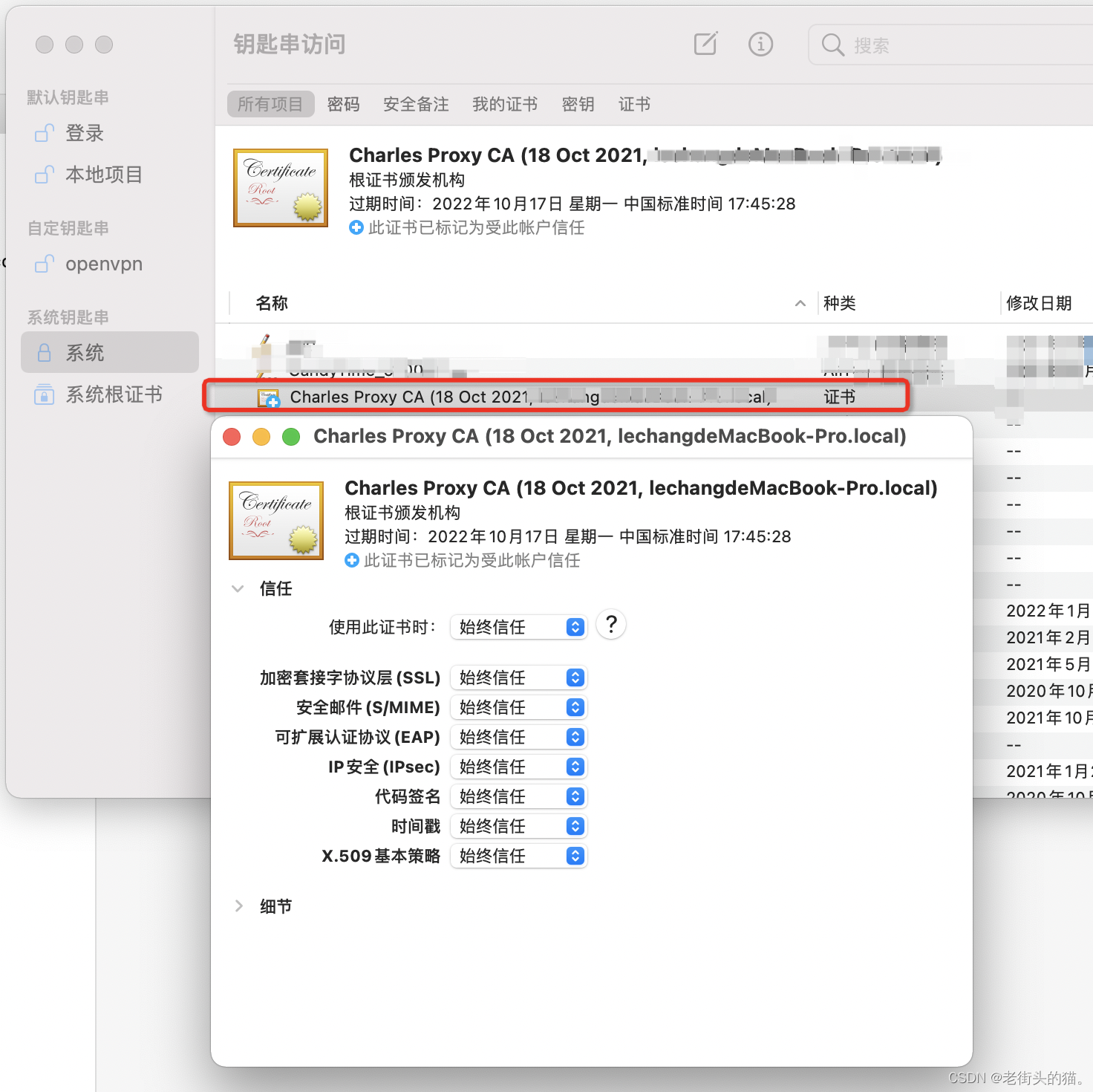Click the 2020年10月 date cell
The width and height of the screenshot is (1093, 1092).
click(x=1049, y=691)
